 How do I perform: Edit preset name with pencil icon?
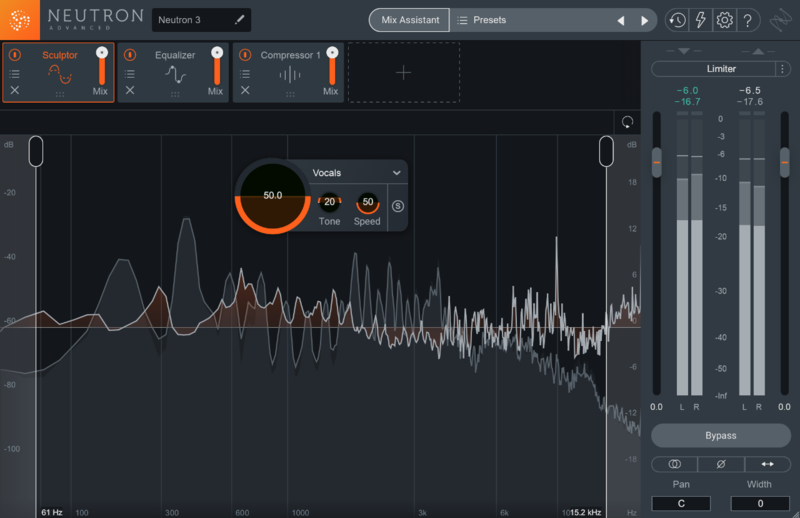tap(239, 20)
